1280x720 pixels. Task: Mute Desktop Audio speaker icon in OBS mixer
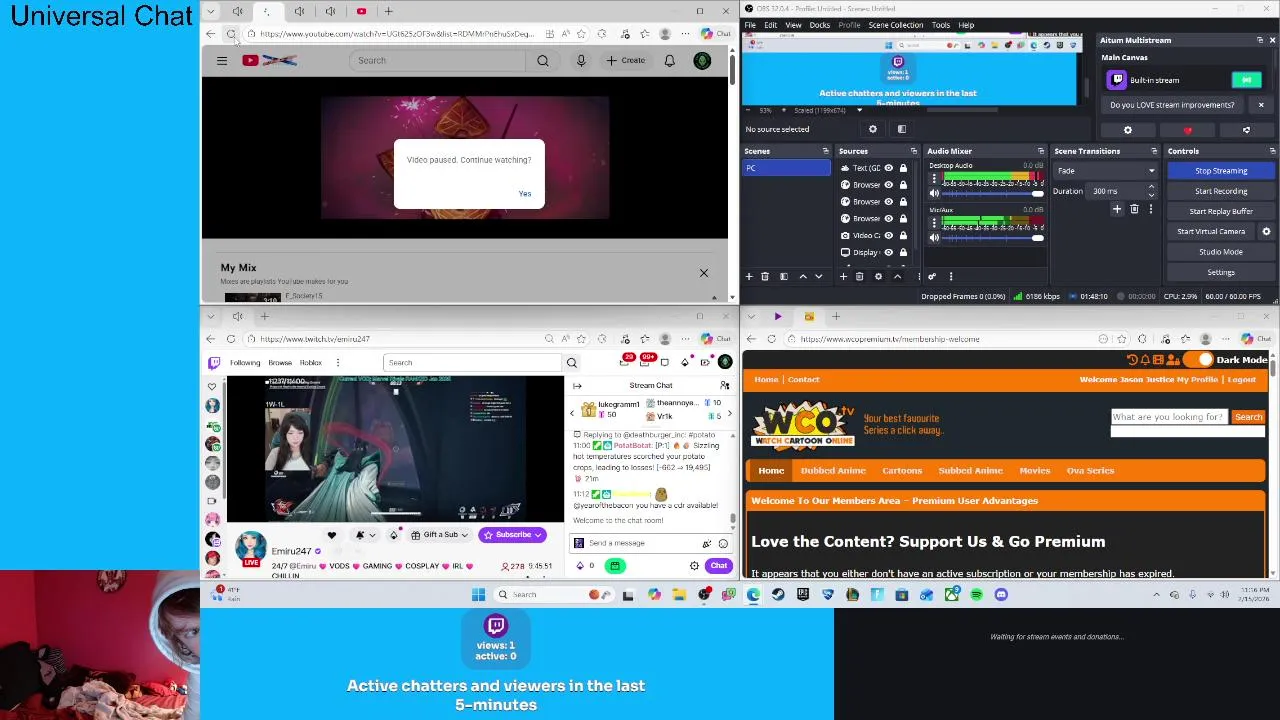pos(934,193)
